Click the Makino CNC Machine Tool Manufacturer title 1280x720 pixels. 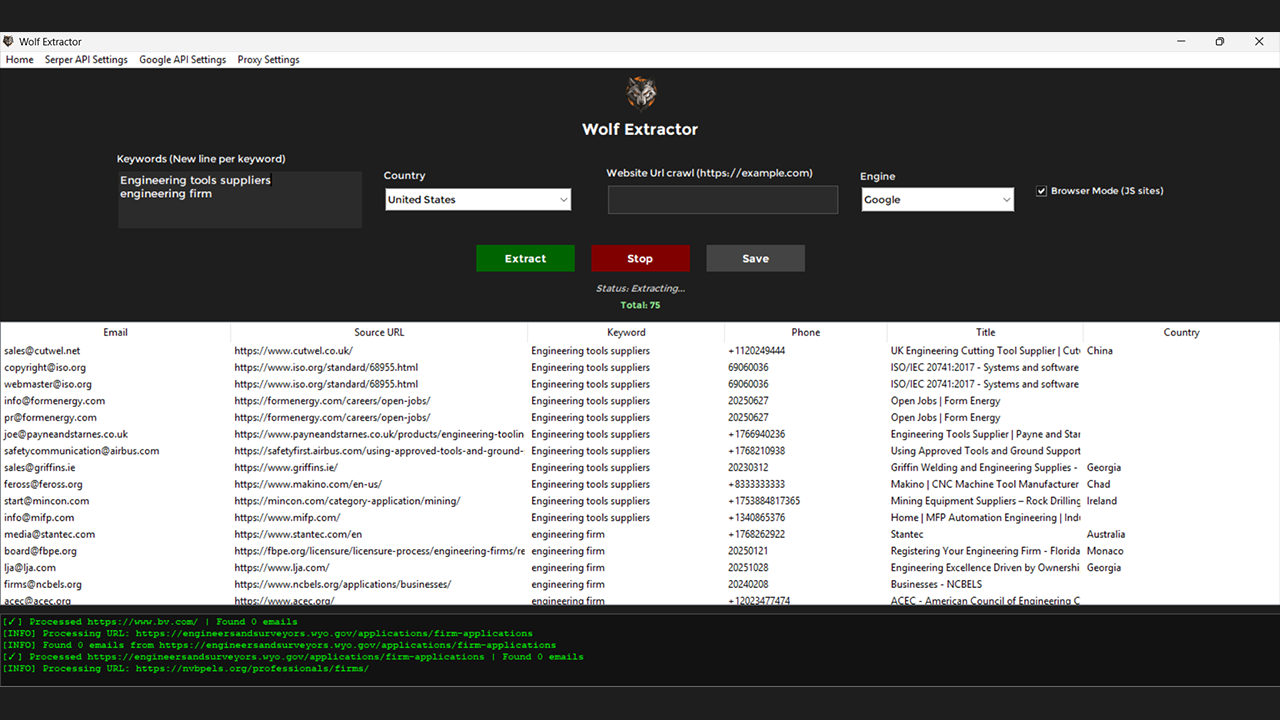985,484
